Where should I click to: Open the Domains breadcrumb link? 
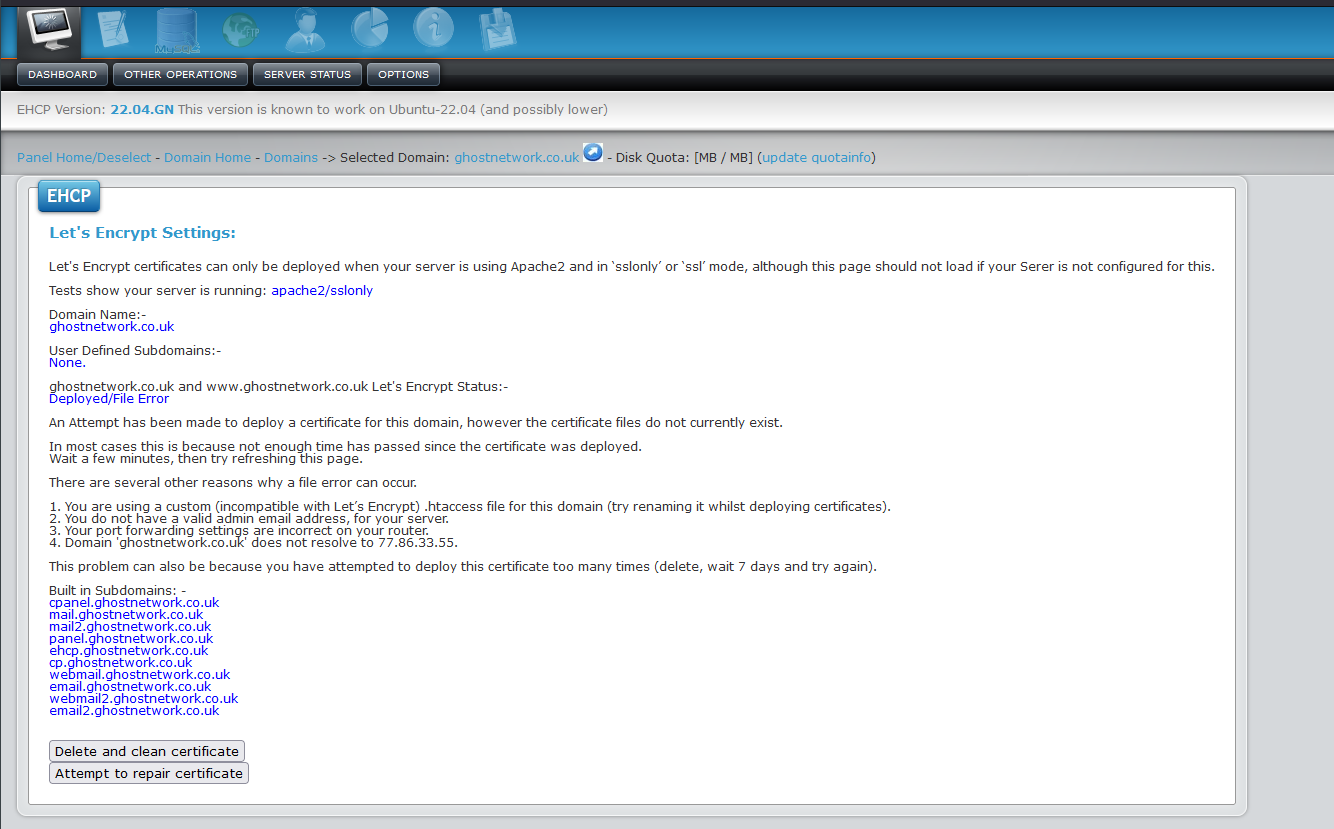click(x=291, y=158)
